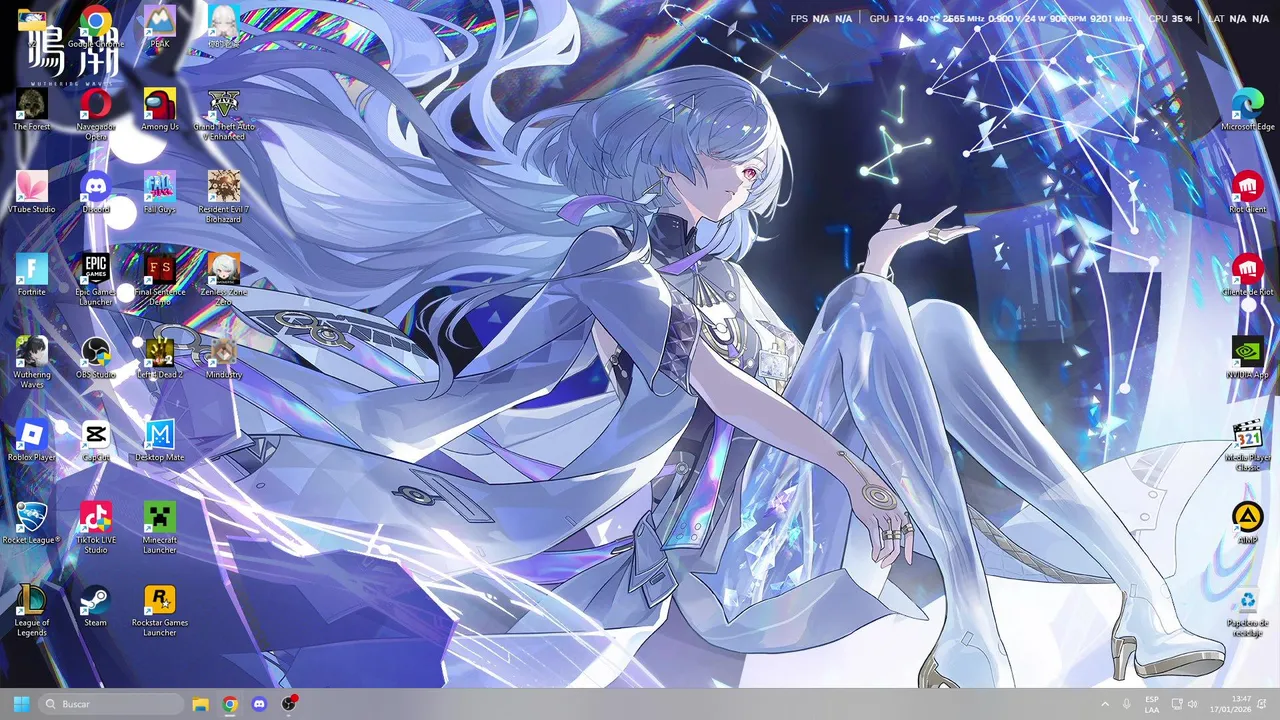Open the Google Chrome desktop shortcut

[96, 26]
